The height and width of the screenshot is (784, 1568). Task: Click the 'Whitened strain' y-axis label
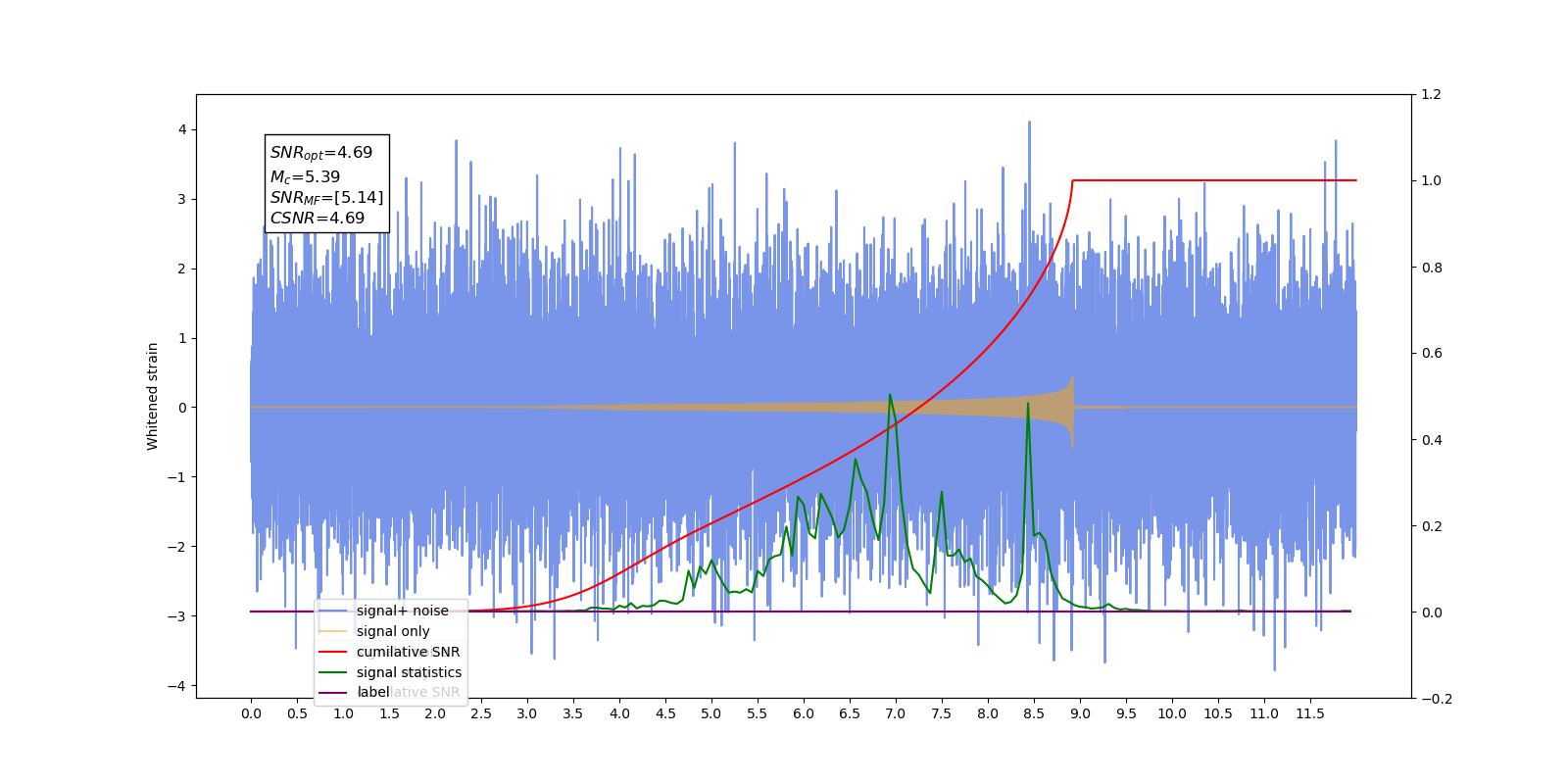click(x=153, y=396)
